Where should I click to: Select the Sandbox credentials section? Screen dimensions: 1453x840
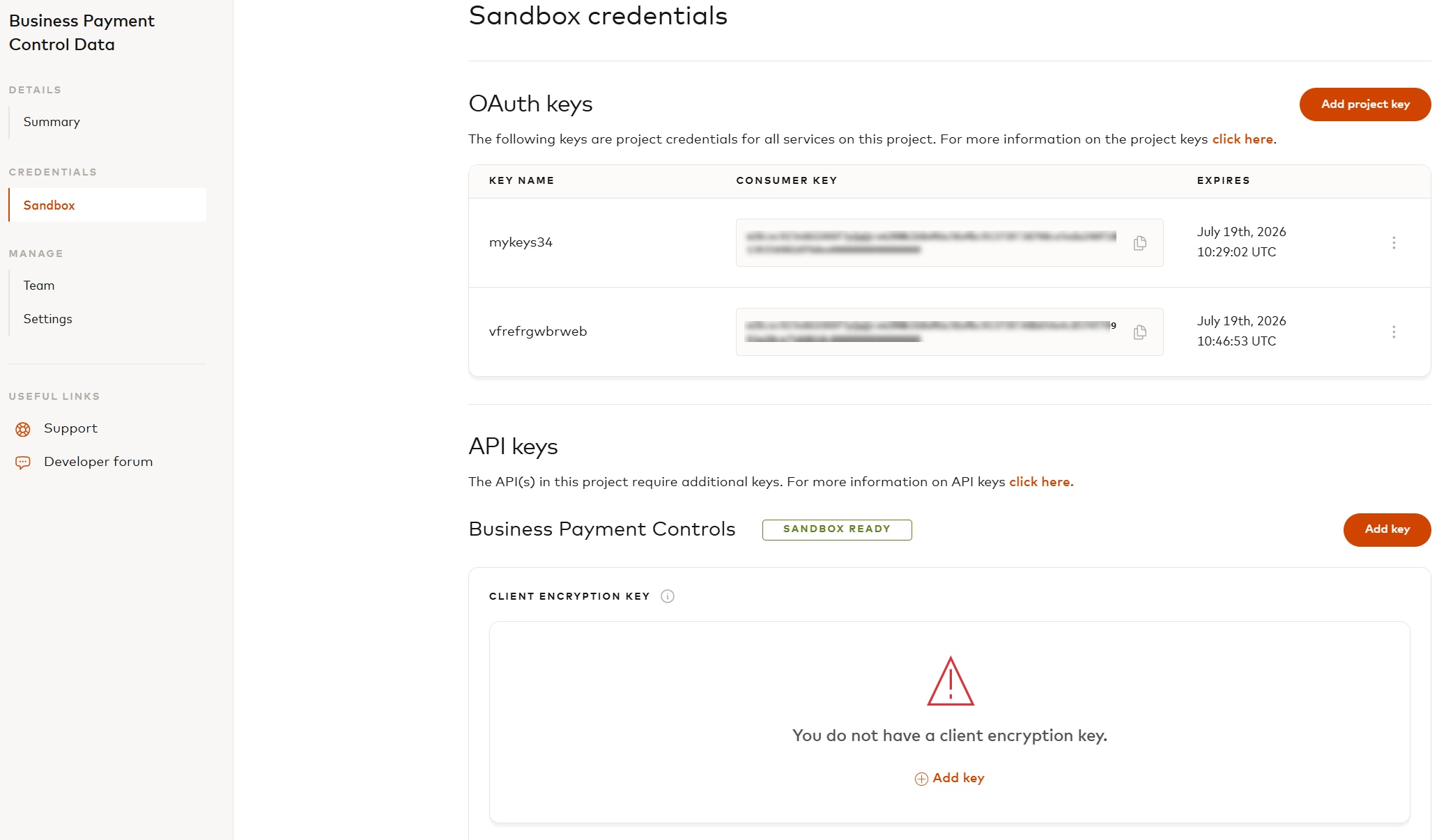pyautogui.click(x=49, y=205)
